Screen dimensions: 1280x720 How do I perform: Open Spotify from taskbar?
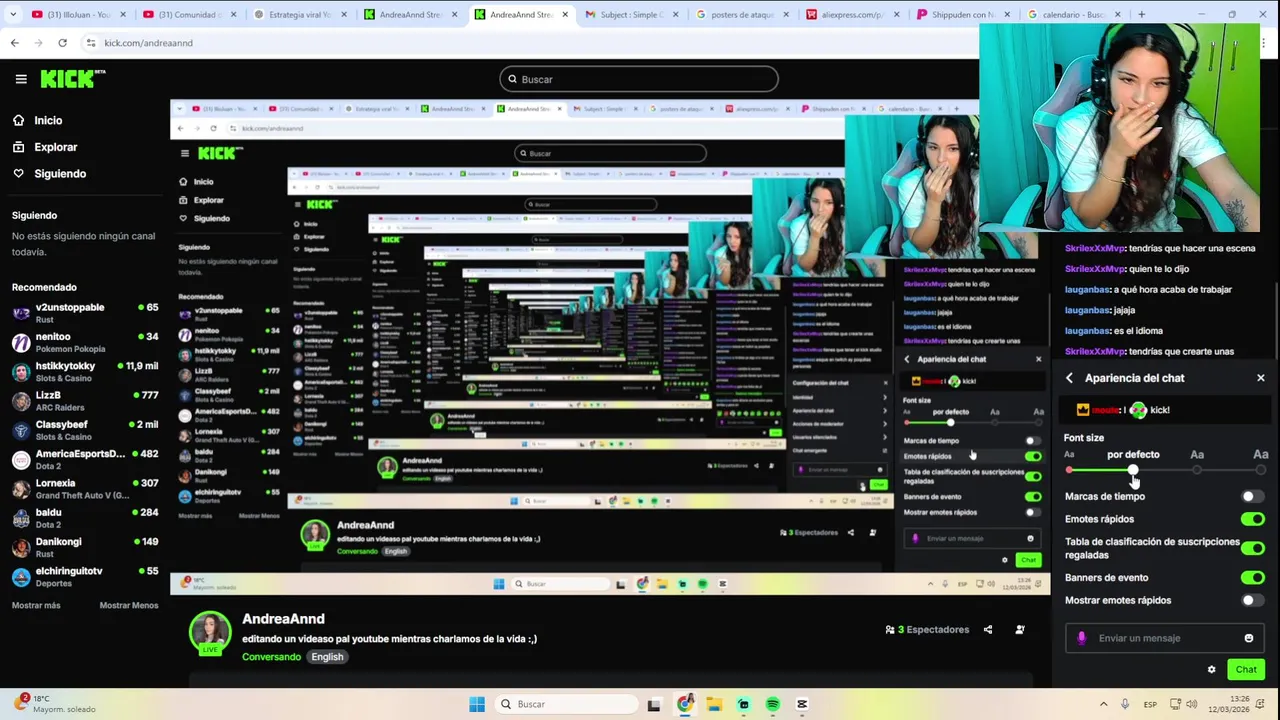(773, 704)
